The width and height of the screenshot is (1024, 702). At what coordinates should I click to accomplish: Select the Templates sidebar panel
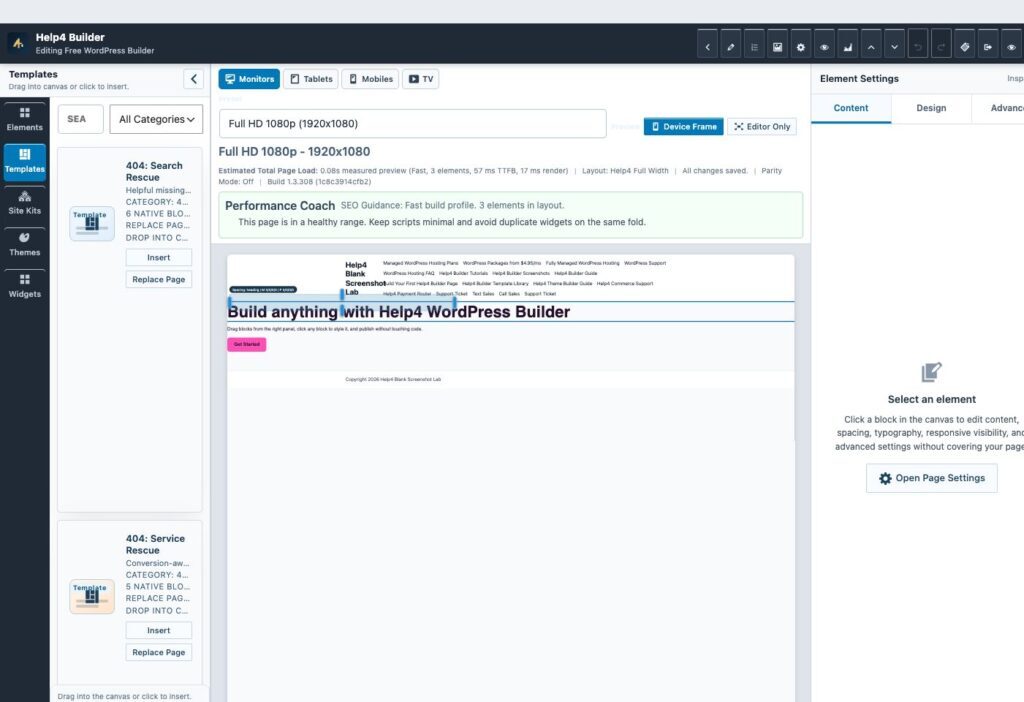pos(25,161)
